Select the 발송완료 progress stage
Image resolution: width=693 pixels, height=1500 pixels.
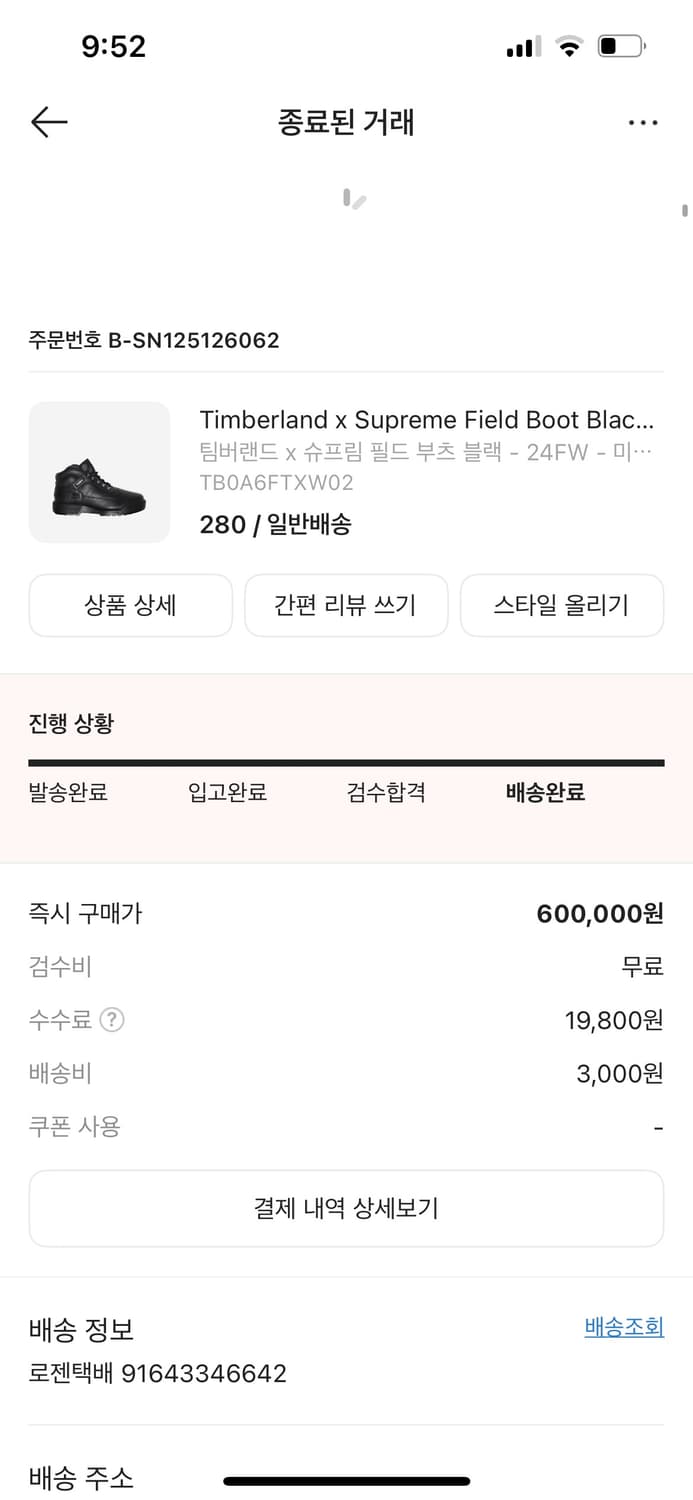coord(68,792)
